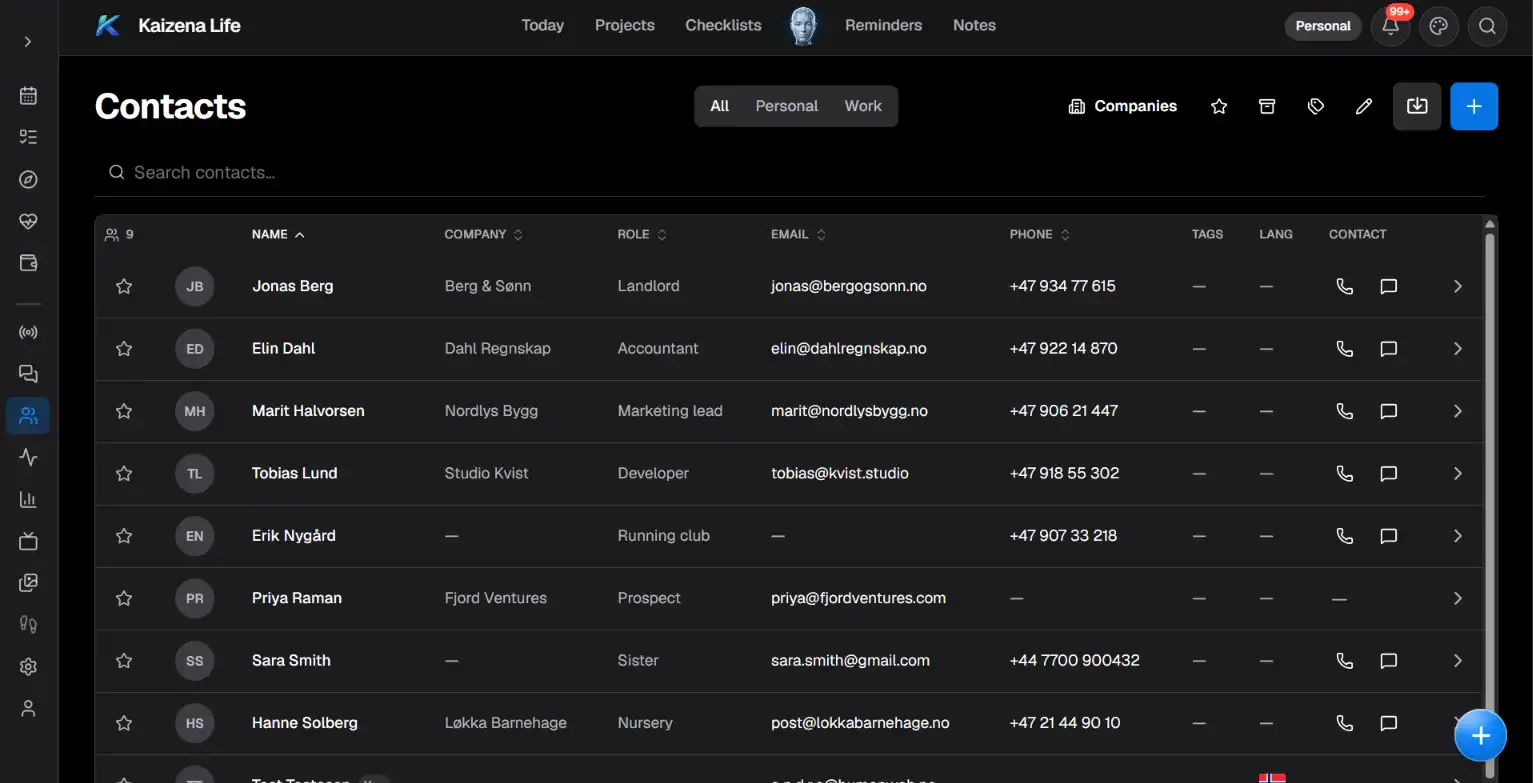Click the floating blue plus button
Viewport: 1533px width, 783px height.
tap(1481, 736)
